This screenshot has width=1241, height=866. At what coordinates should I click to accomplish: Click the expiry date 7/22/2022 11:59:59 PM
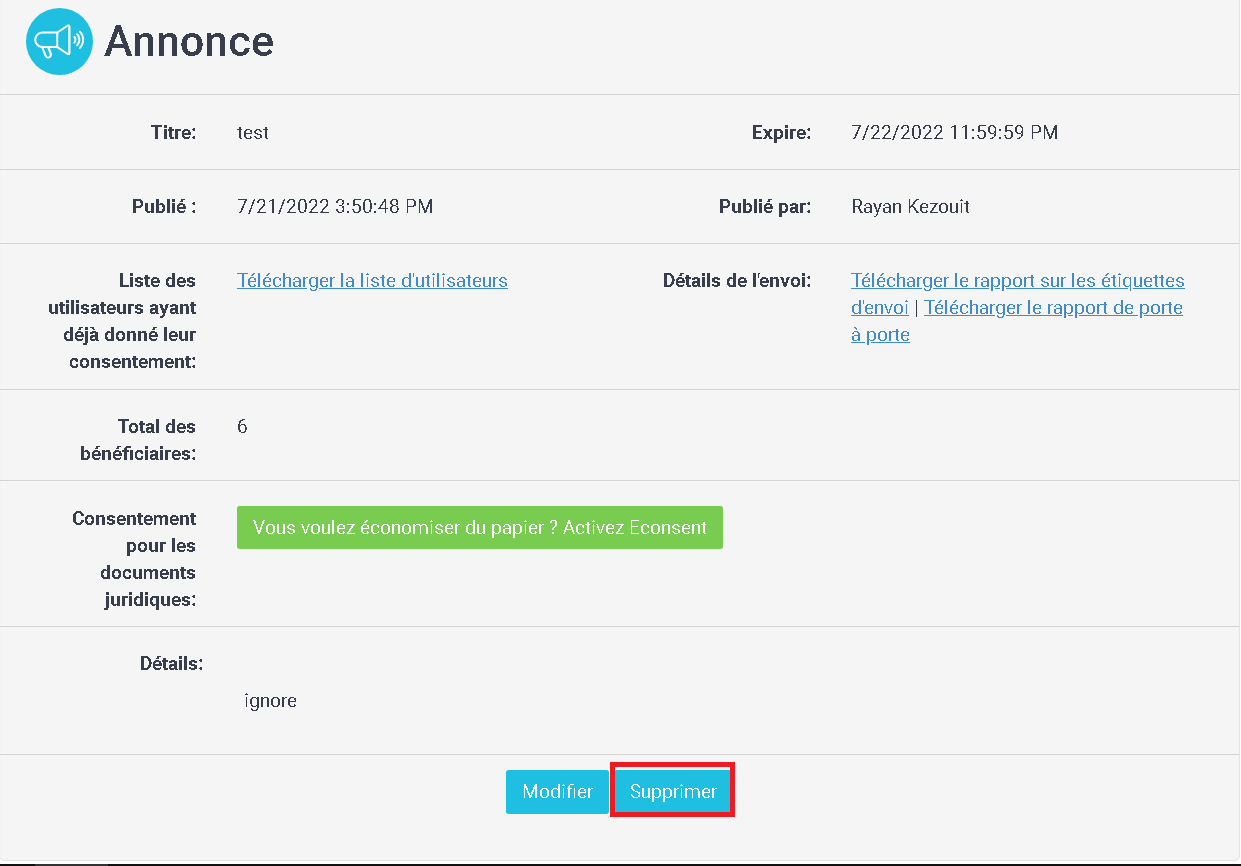(x=954, y=133)
